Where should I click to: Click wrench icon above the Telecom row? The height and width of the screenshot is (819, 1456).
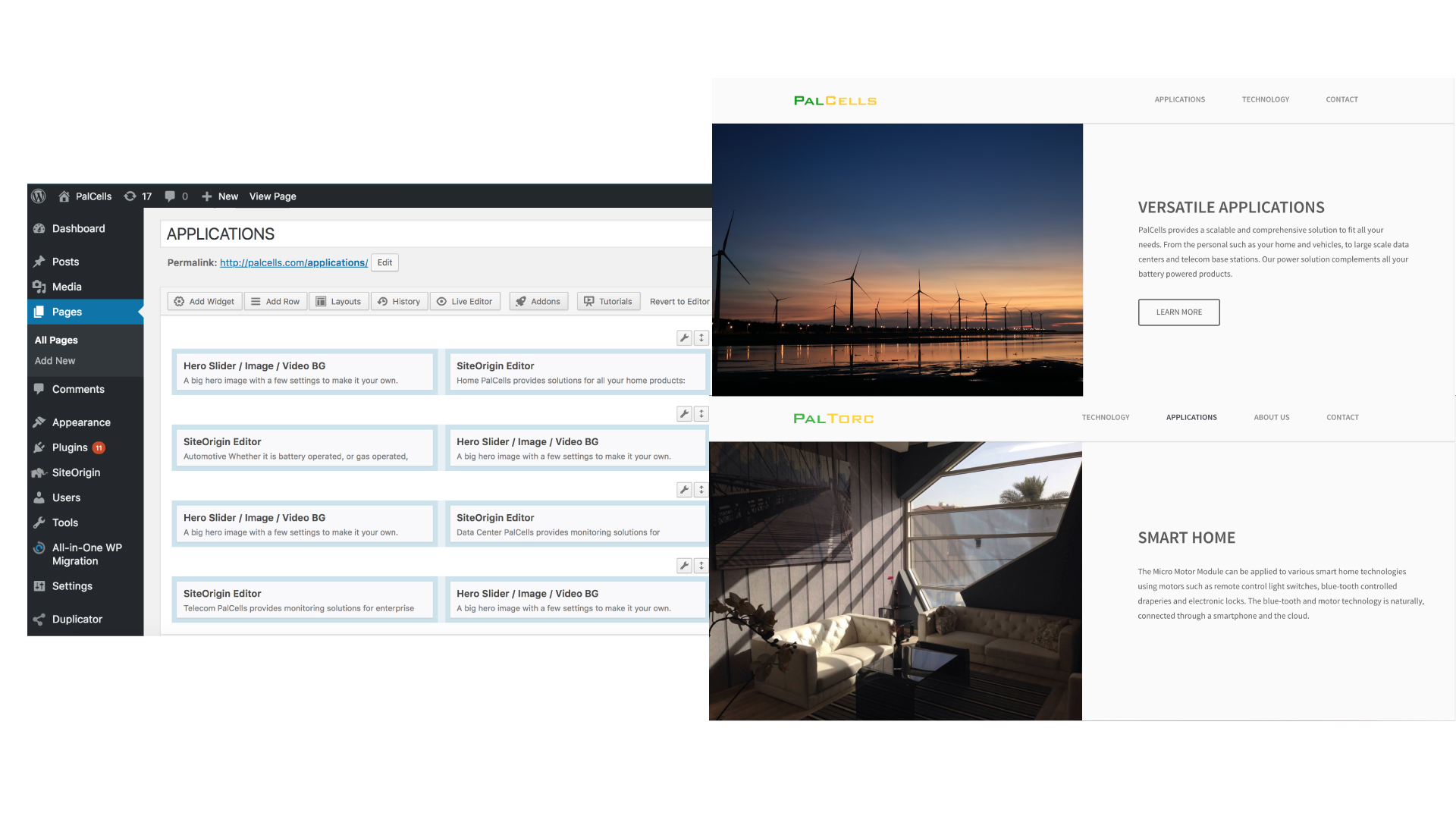click(x=684, y=566)
